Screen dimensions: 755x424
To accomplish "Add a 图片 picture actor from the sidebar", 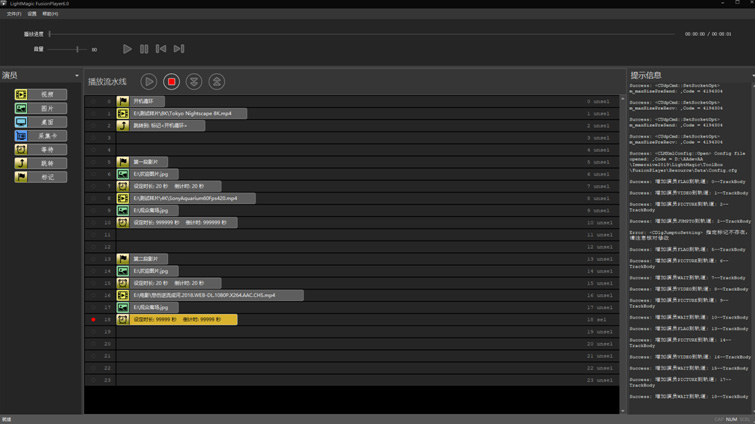I will click(x=41, y=108).
